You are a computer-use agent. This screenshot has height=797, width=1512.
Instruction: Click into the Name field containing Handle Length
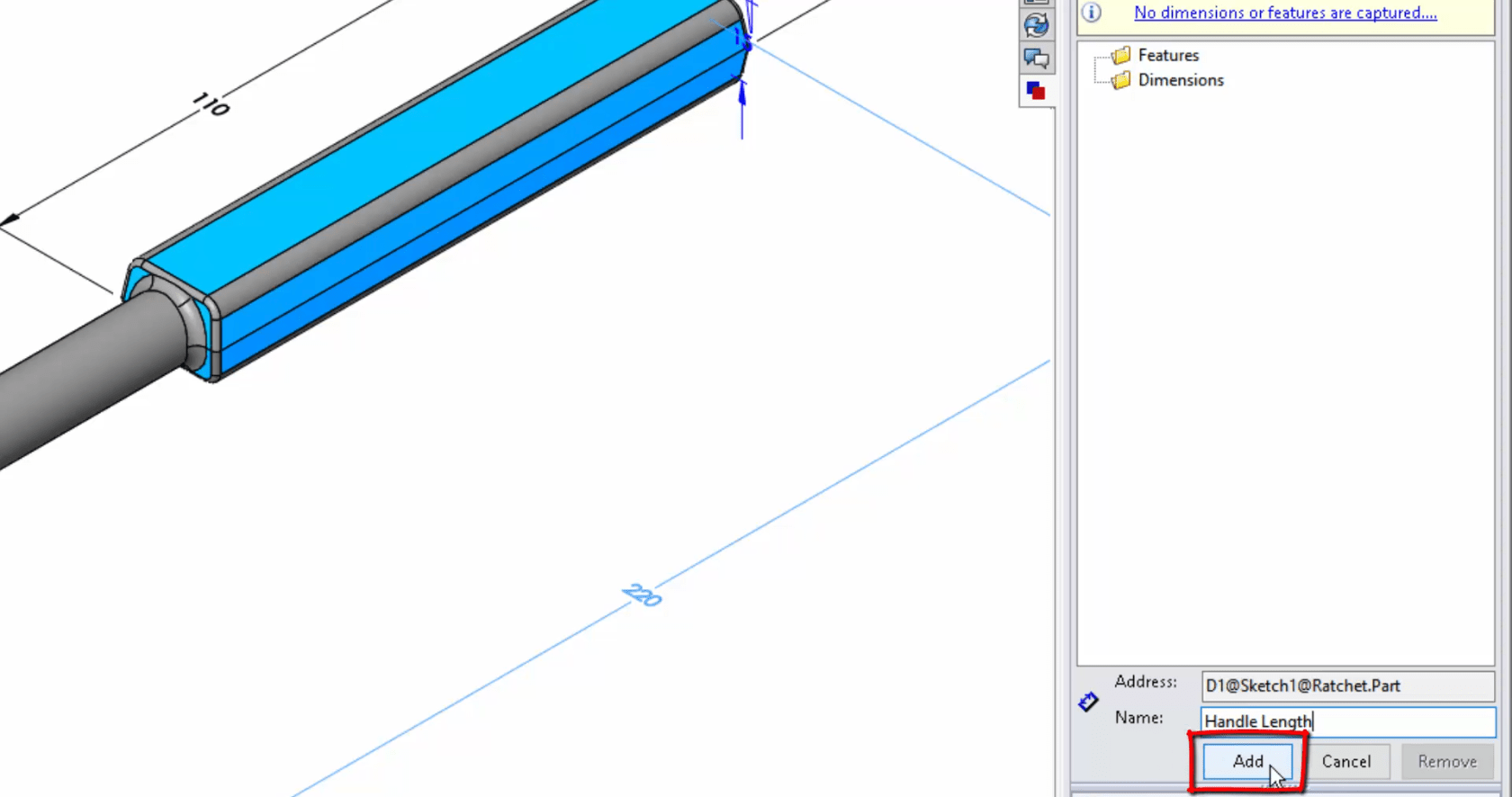coord(1346,721)
